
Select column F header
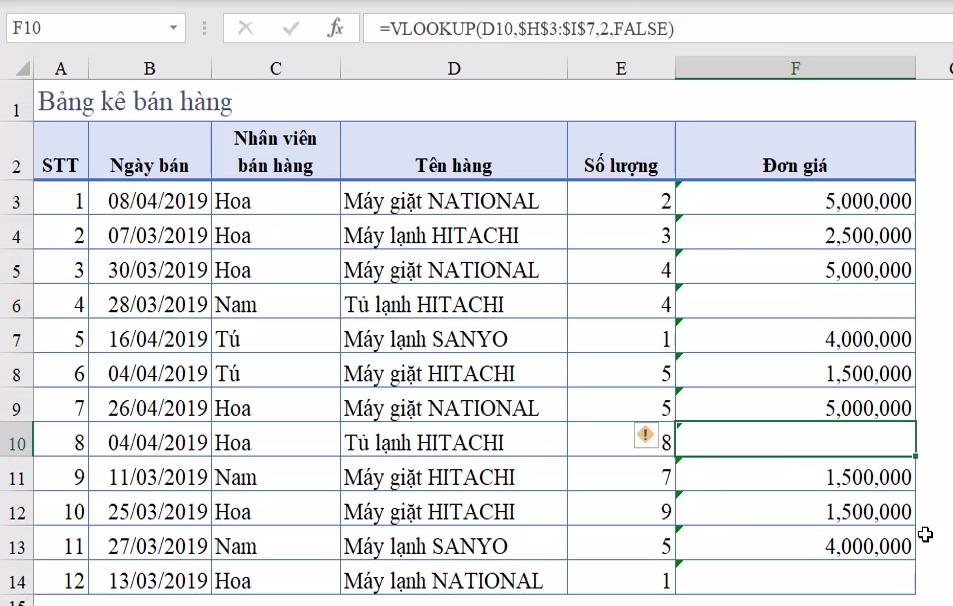[x=795, y=69]
